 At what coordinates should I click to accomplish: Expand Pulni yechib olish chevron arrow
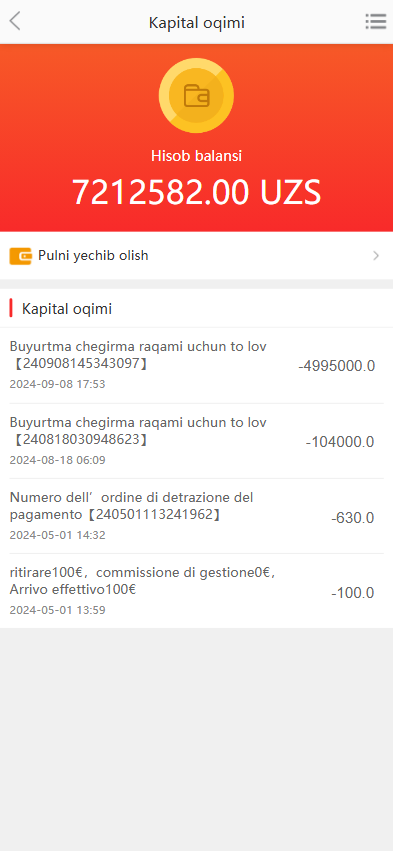point(376,256)
